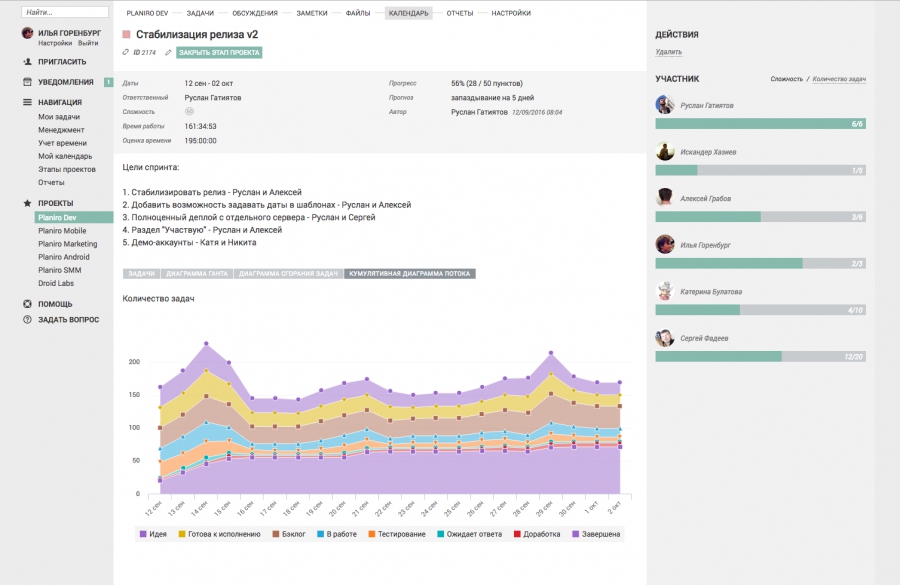900x585 pixels.
Task: Click the Пригласить invite user icon
Action: pos(27,61)
